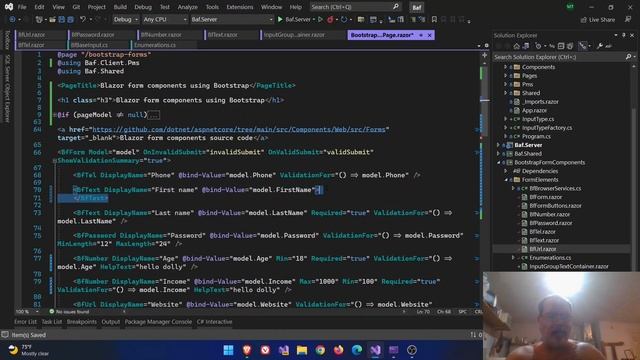Image resolution: width=640 pixels, height=360 pixels.
Task: Open the GitHub aspnetcore link in code
Action: coord(239,129)
